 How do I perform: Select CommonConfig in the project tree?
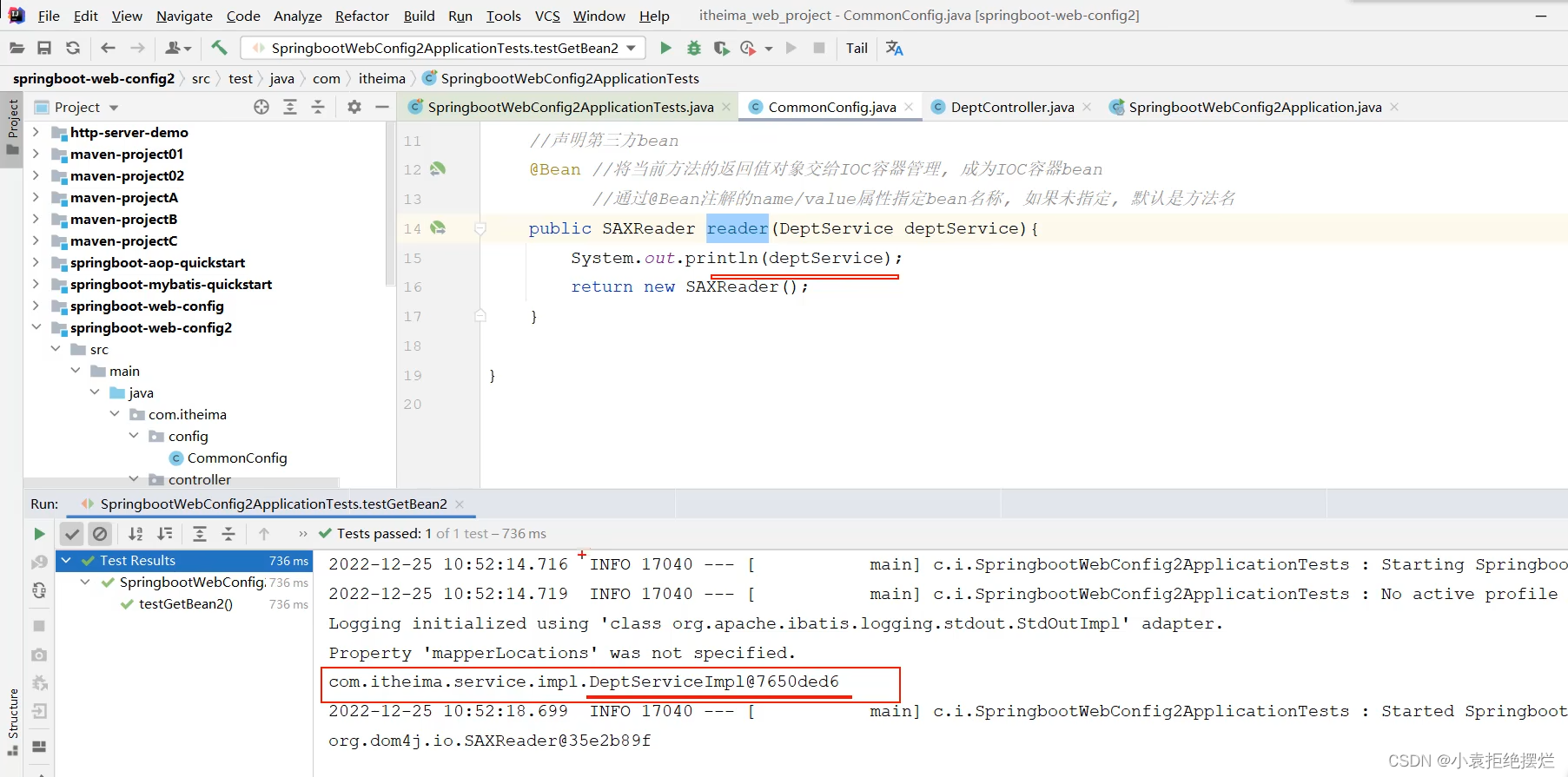coord(237,458)
